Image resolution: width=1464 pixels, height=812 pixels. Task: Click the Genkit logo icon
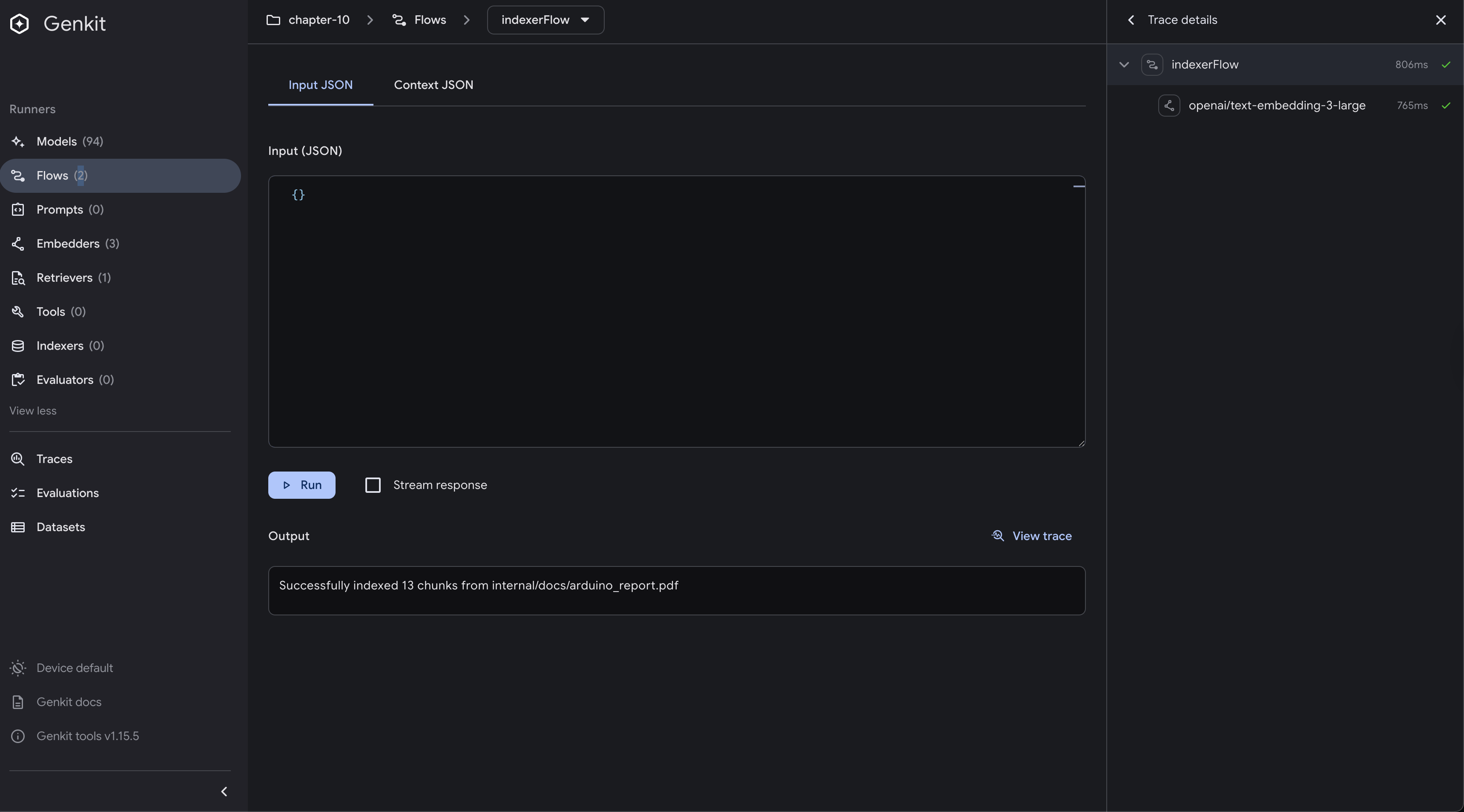point(19,24)
